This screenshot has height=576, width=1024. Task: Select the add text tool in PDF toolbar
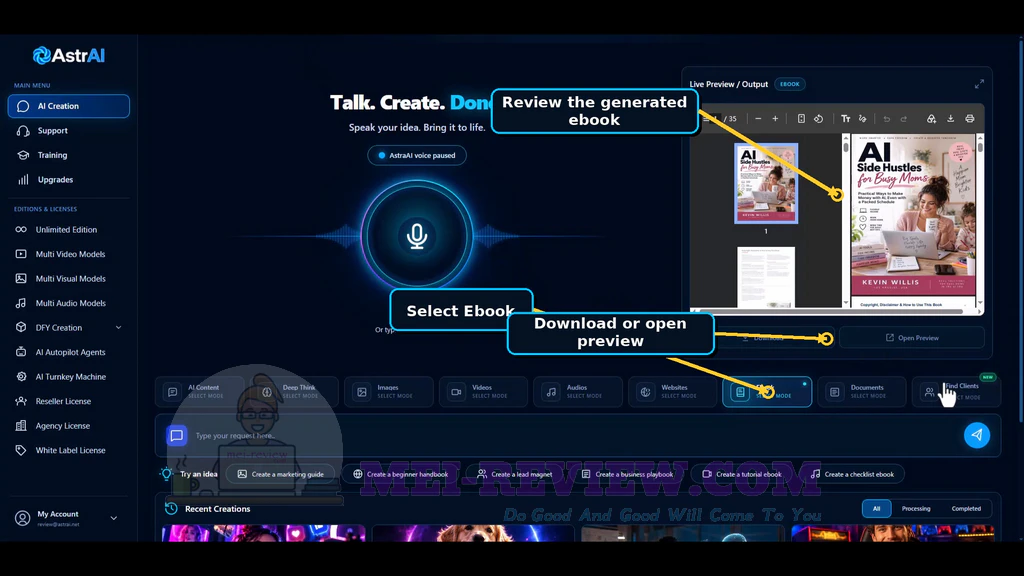846,119
